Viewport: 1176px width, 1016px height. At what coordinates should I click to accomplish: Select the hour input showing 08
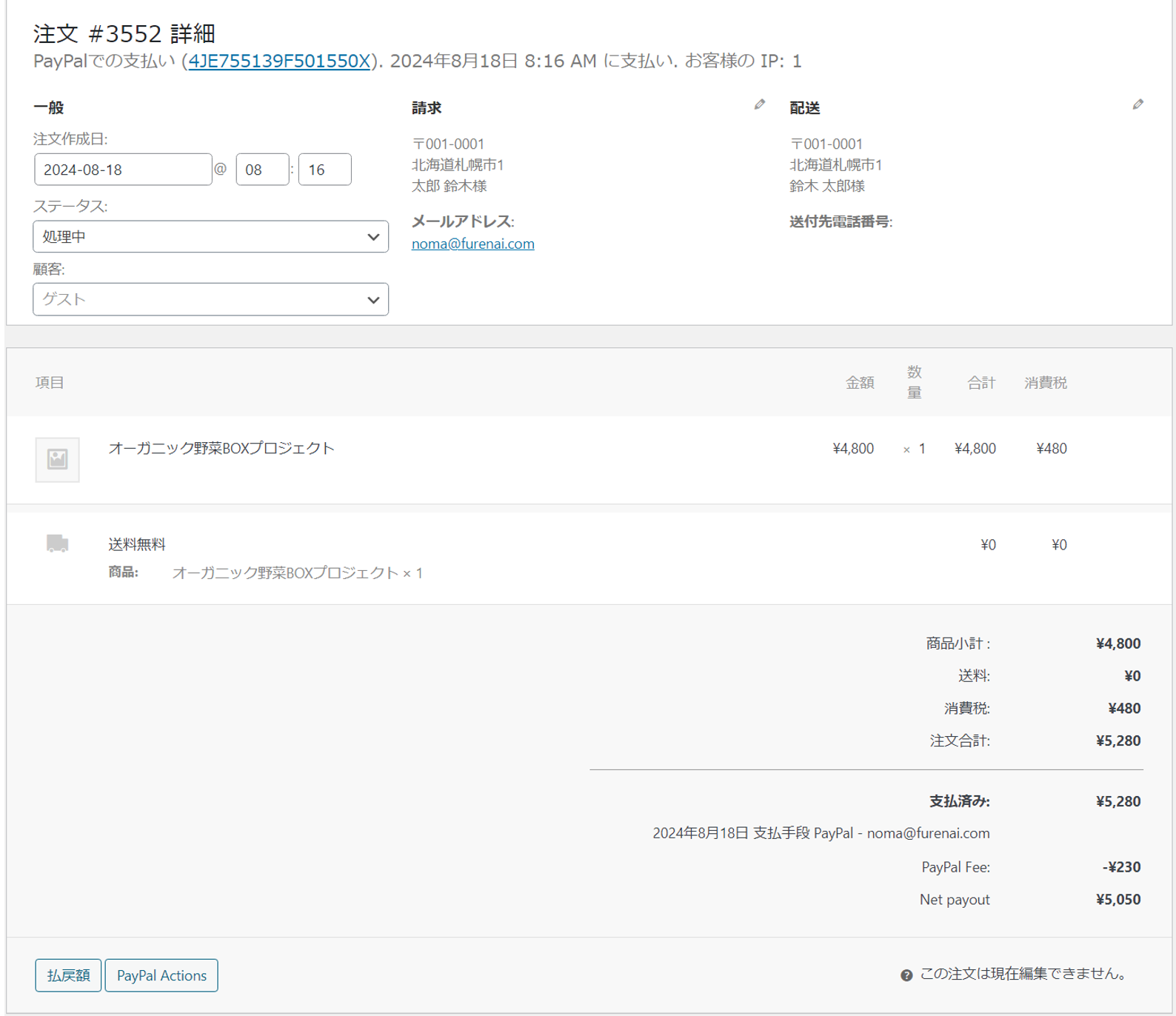tap(262, 170)
